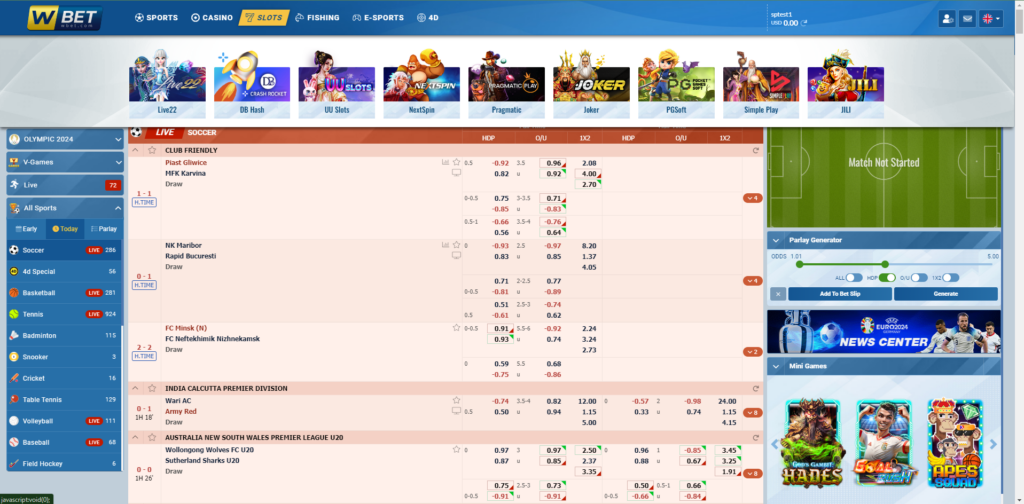Open the Live22 slots provider

pyautogui.click(x=167, y=85)
